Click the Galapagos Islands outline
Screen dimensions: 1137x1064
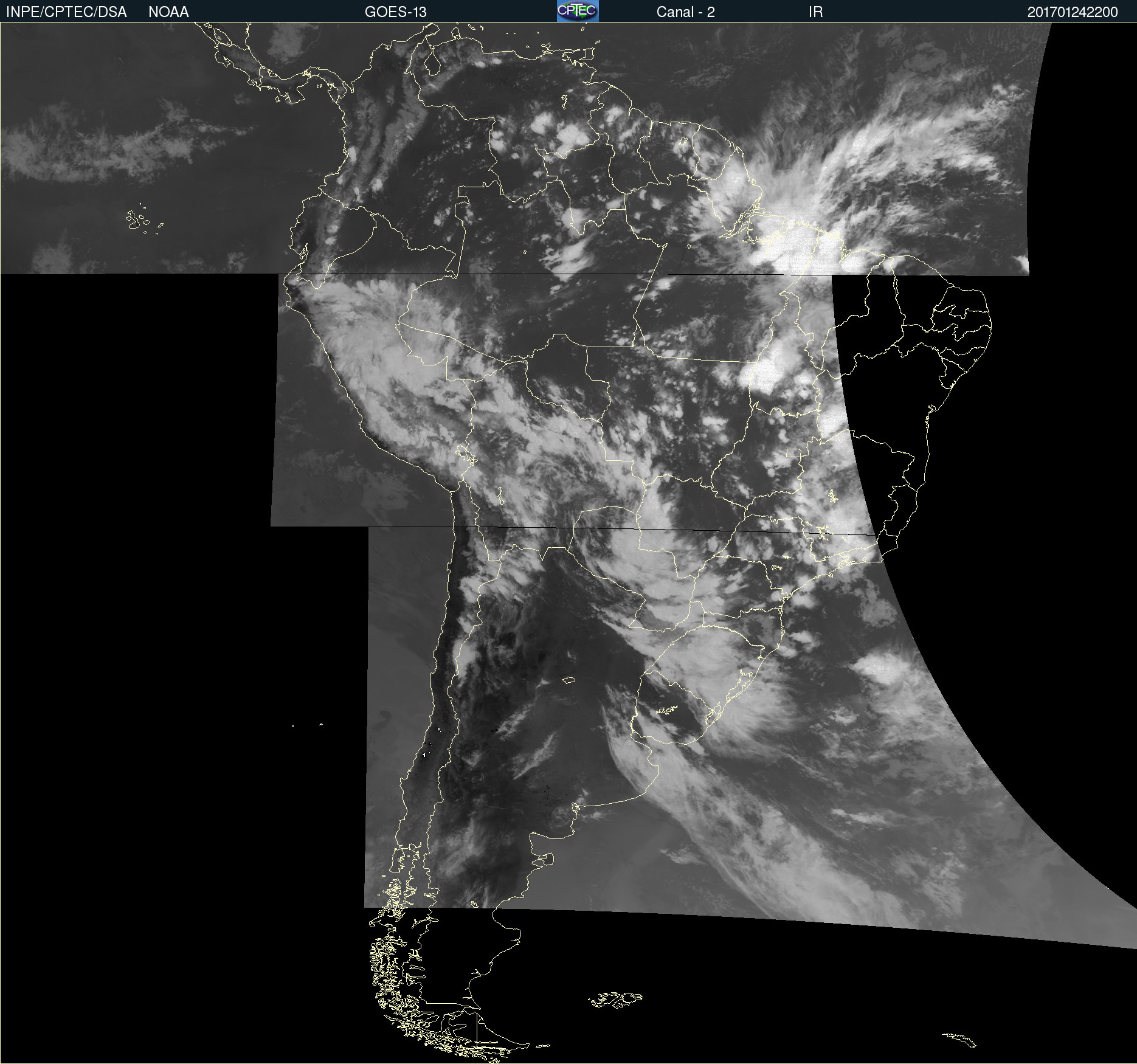tap(144, 218)
